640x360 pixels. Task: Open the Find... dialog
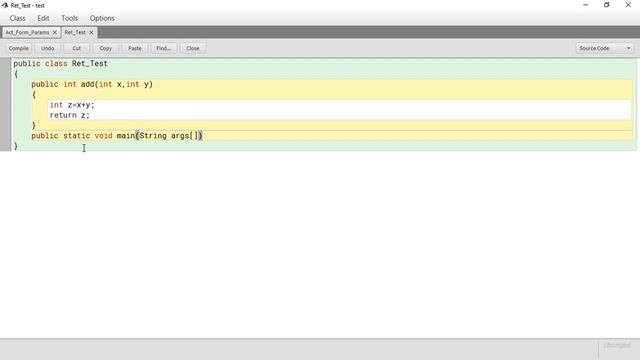pos(163,48)
